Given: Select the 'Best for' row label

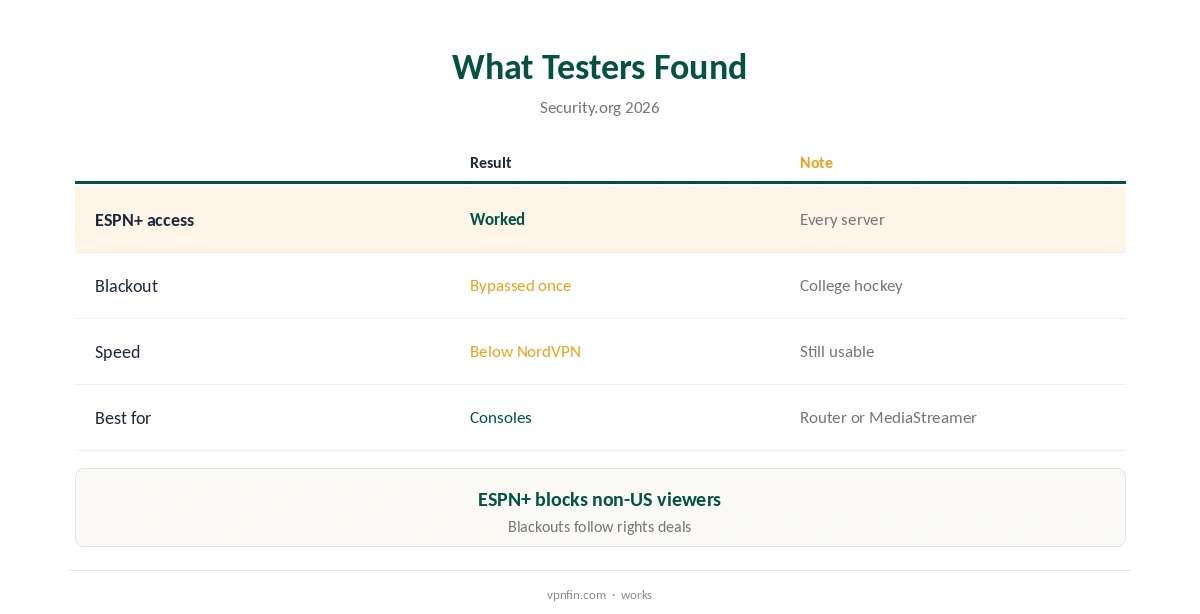Looking at the screenshot, I should (x=122, y=418).
